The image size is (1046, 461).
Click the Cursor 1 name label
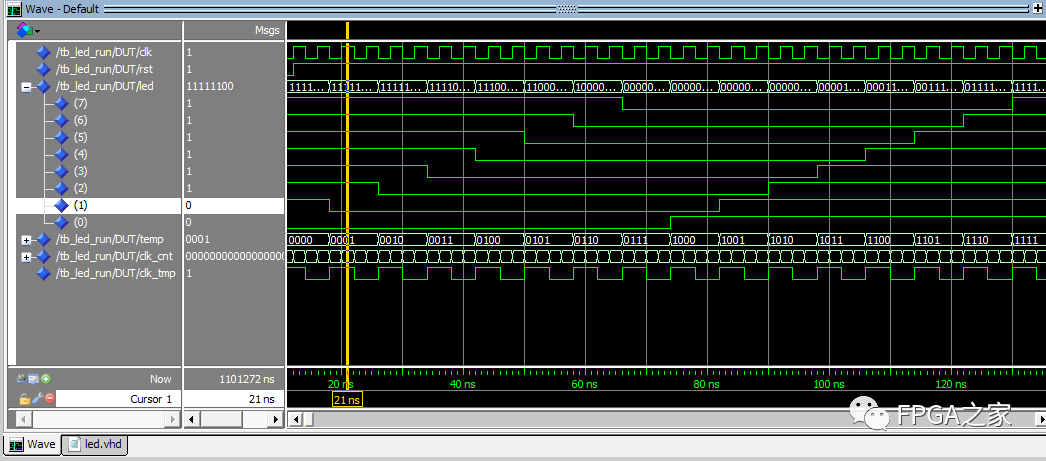152,399
